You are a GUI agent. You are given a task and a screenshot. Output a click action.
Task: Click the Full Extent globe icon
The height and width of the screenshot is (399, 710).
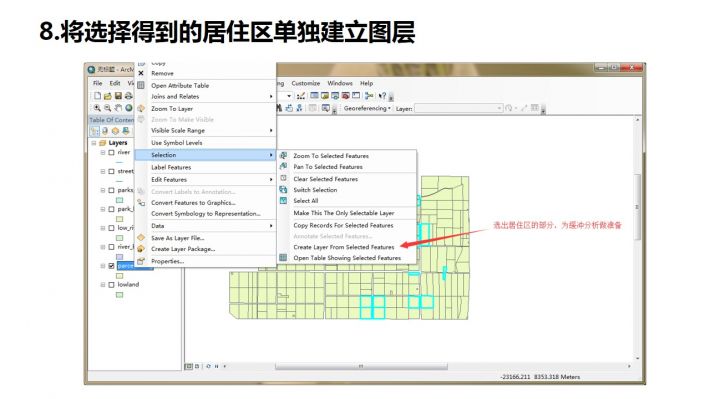point(129,108)
